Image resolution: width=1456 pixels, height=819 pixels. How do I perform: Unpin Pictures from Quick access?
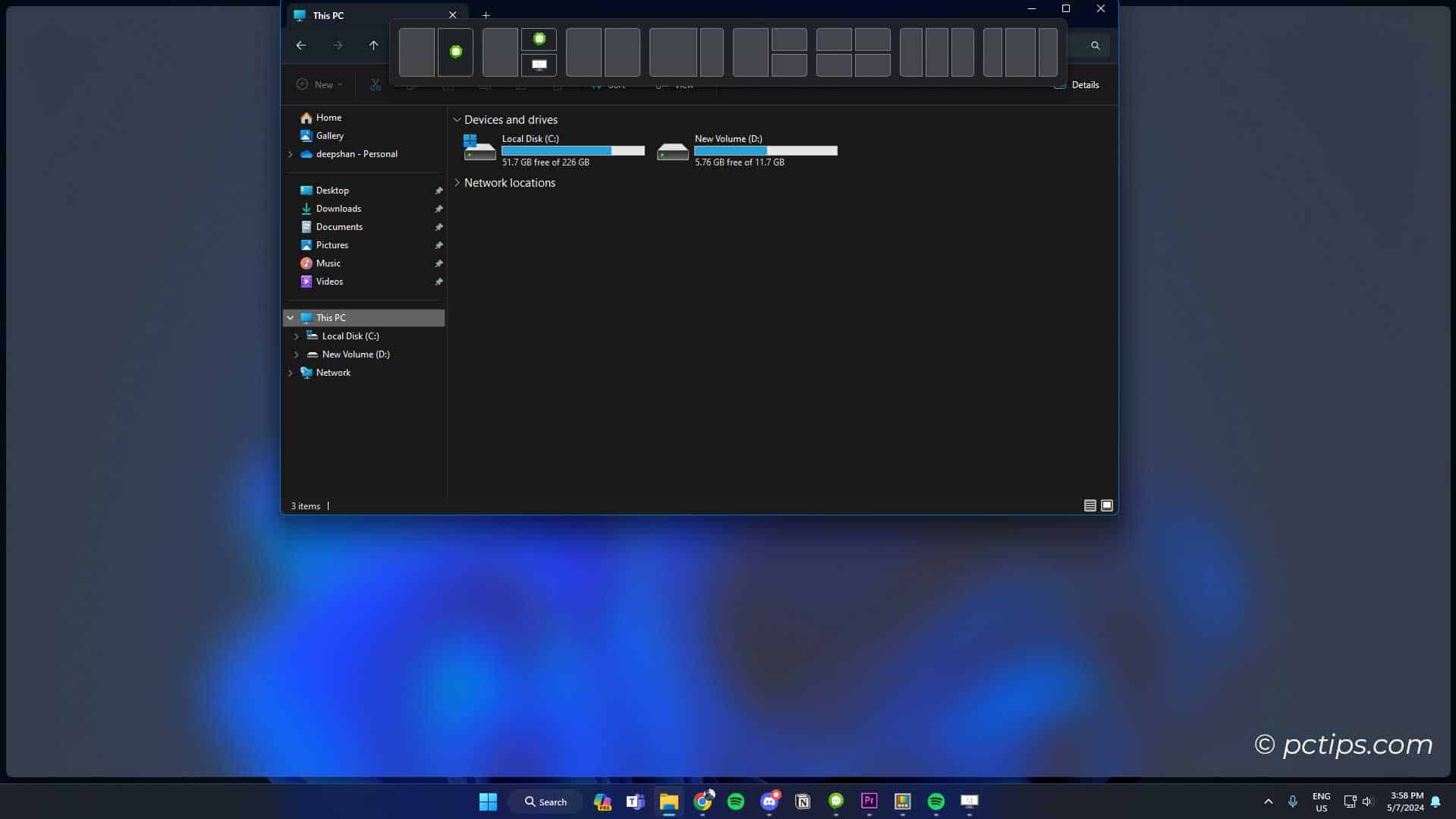click(439, 245)
